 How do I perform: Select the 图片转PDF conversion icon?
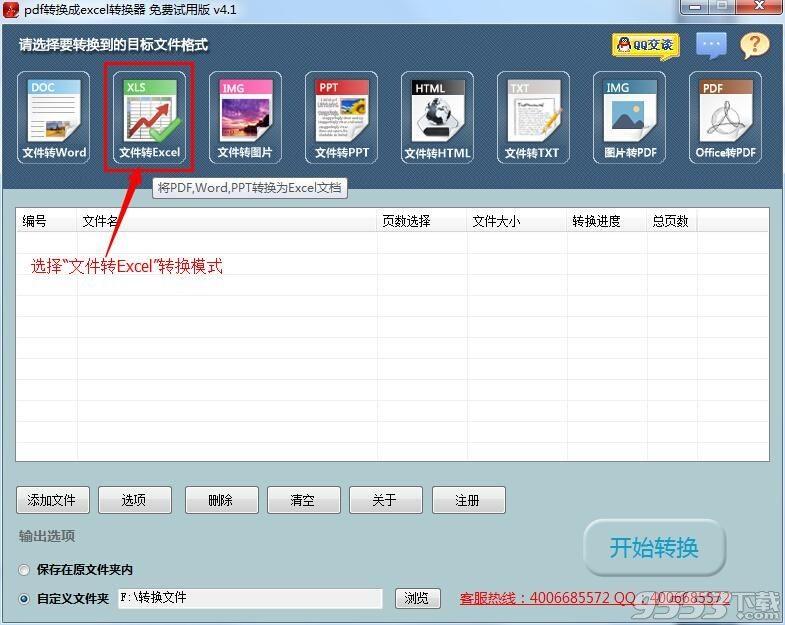pos(629,118)
